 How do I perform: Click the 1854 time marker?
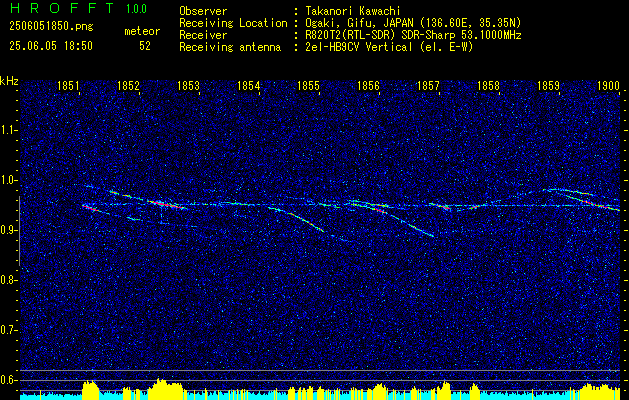pos(249,86)
